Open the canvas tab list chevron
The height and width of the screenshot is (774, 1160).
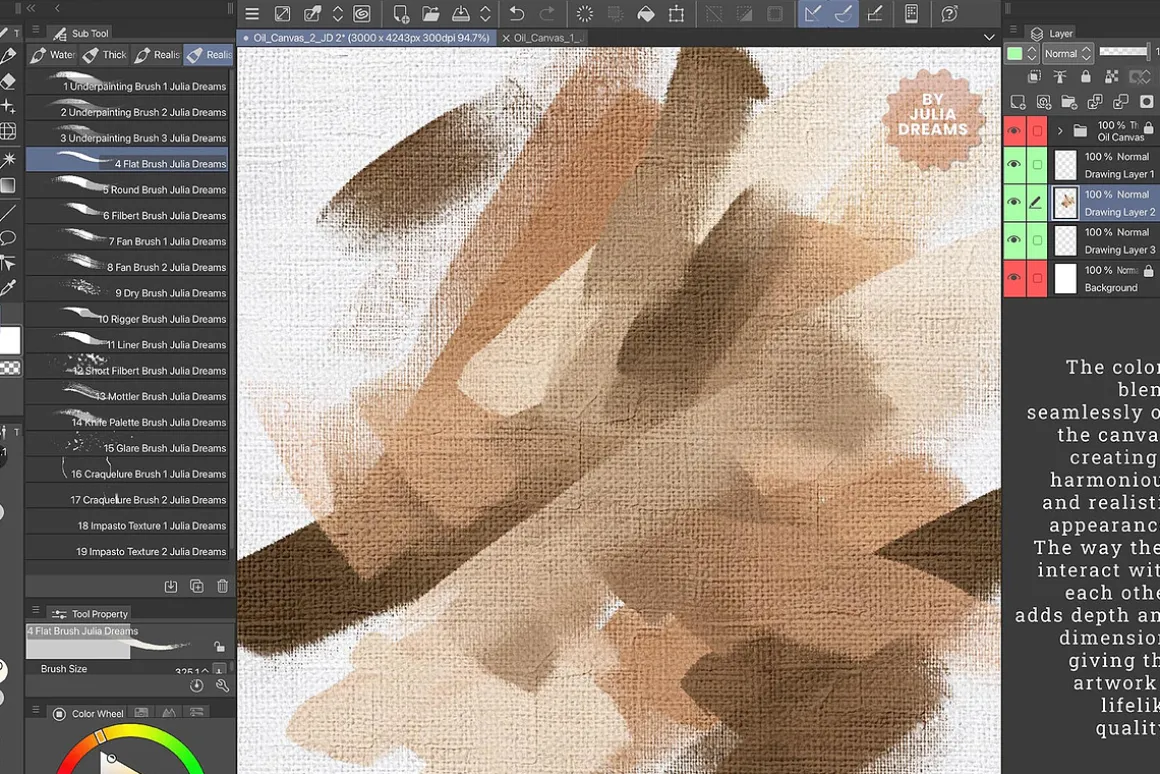(989, 37)
